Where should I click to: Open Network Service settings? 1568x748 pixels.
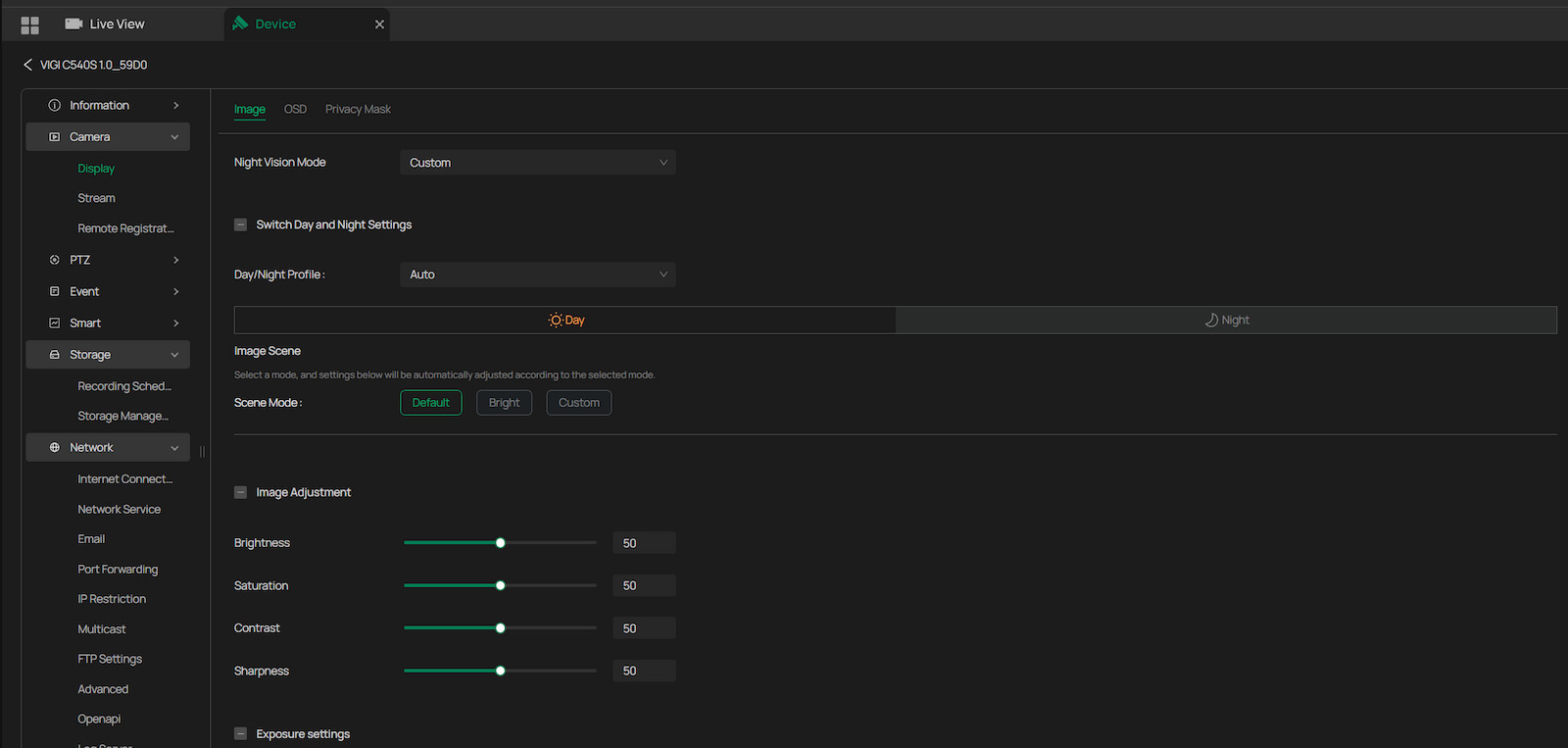point(119,510)
